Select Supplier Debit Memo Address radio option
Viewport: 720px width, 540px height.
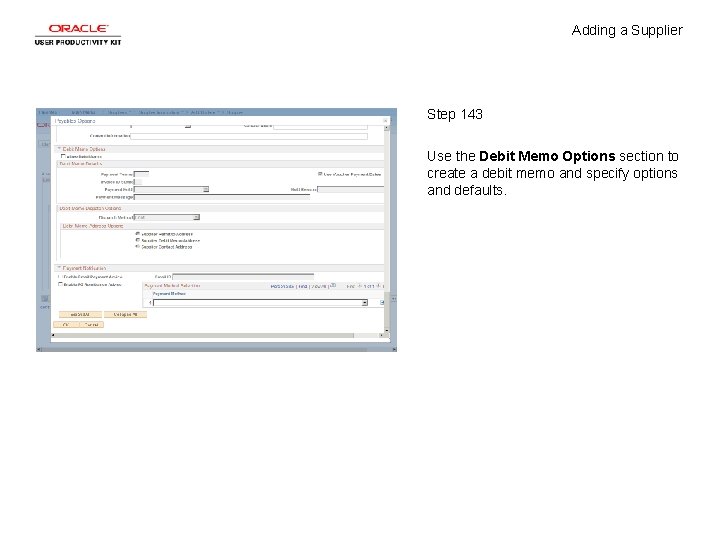point(137,240)
